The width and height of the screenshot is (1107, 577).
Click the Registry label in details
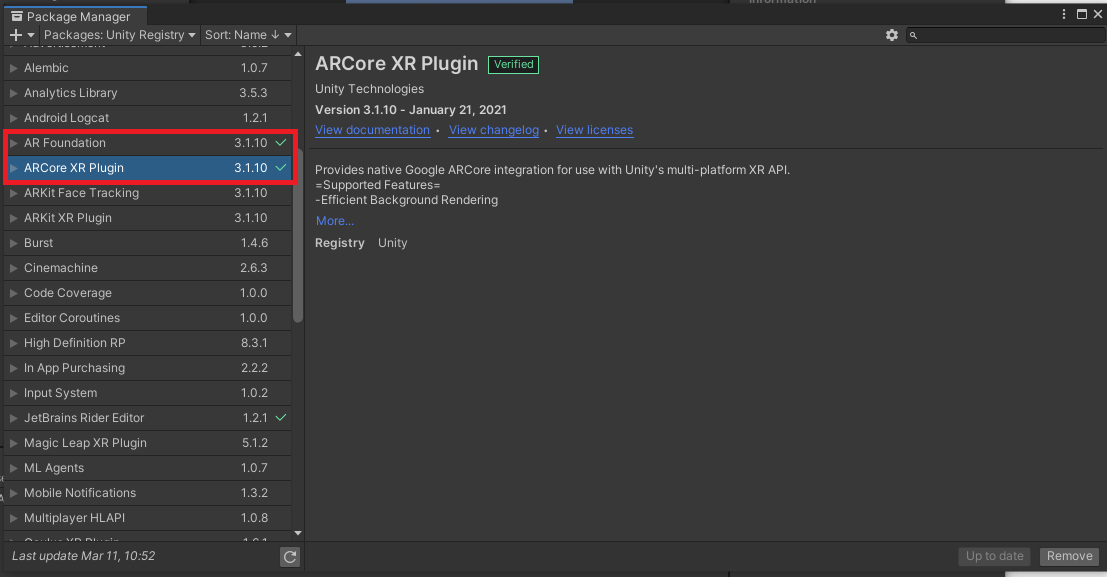coord(340,243)
